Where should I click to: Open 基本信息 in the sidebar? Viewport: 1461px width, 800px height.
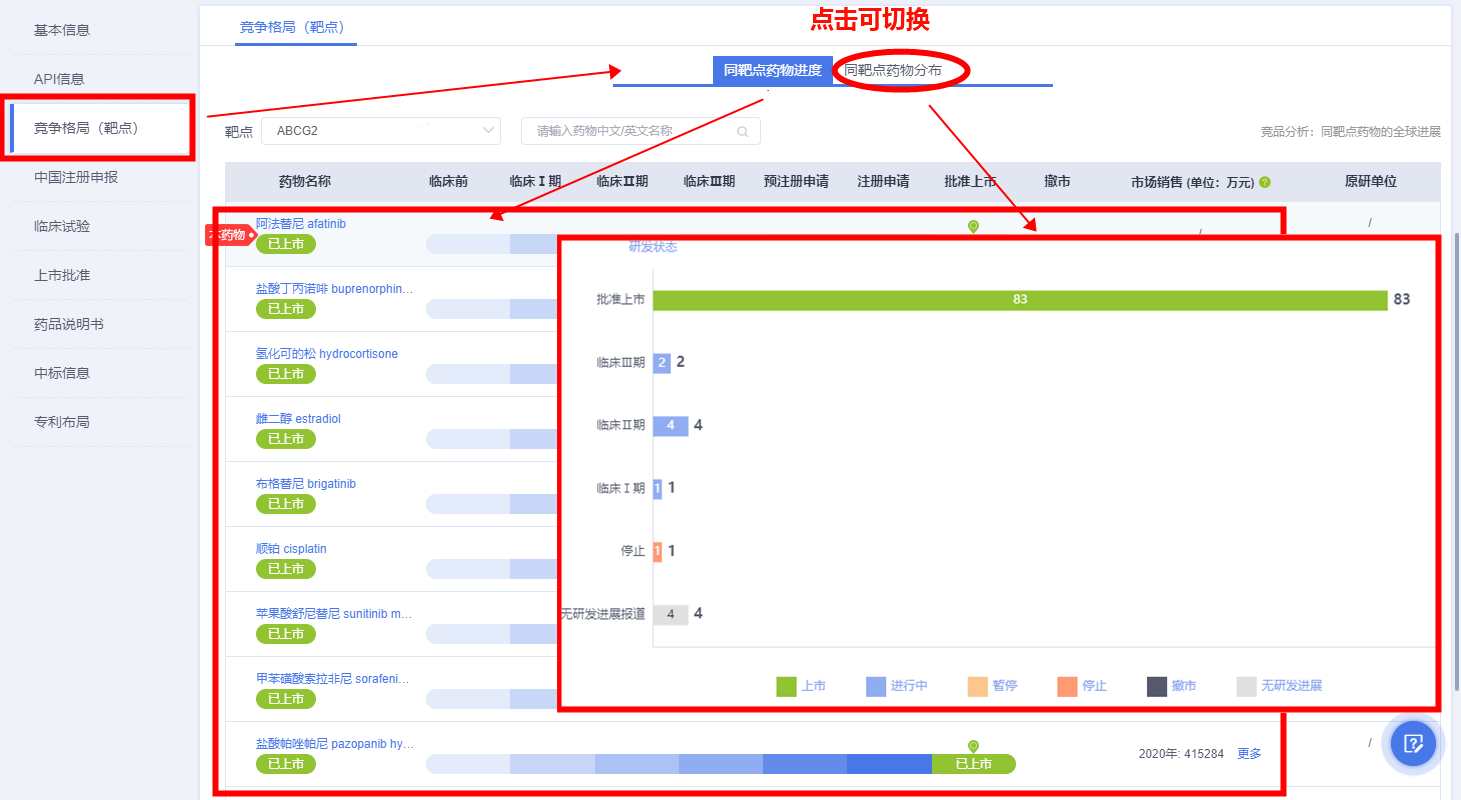(x=62, y=30)
